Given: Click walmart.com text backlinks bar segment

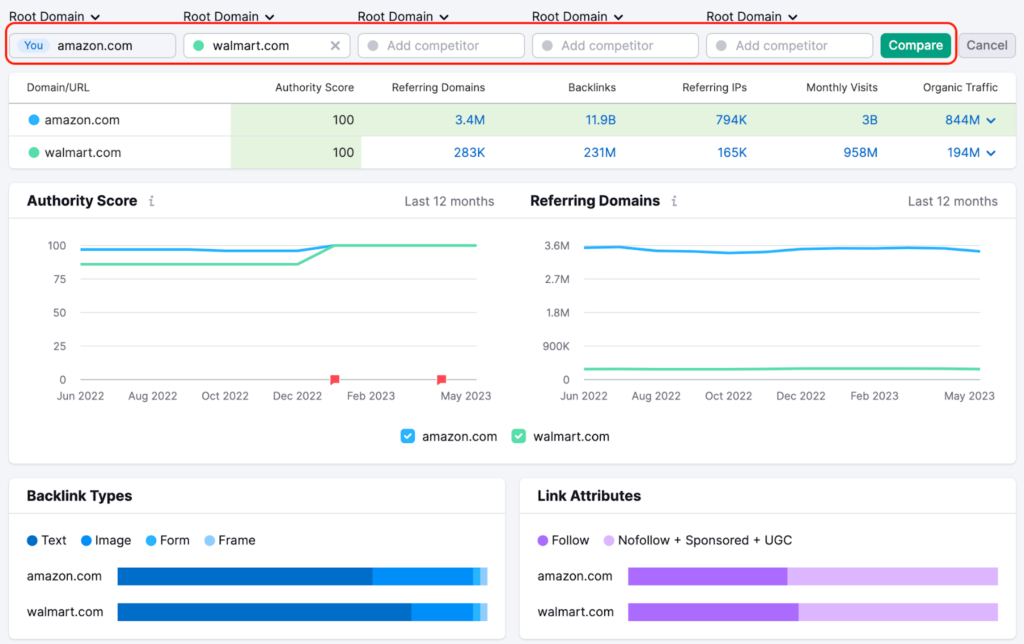Looking at the screenshot, I should click(x=264, y=612).
